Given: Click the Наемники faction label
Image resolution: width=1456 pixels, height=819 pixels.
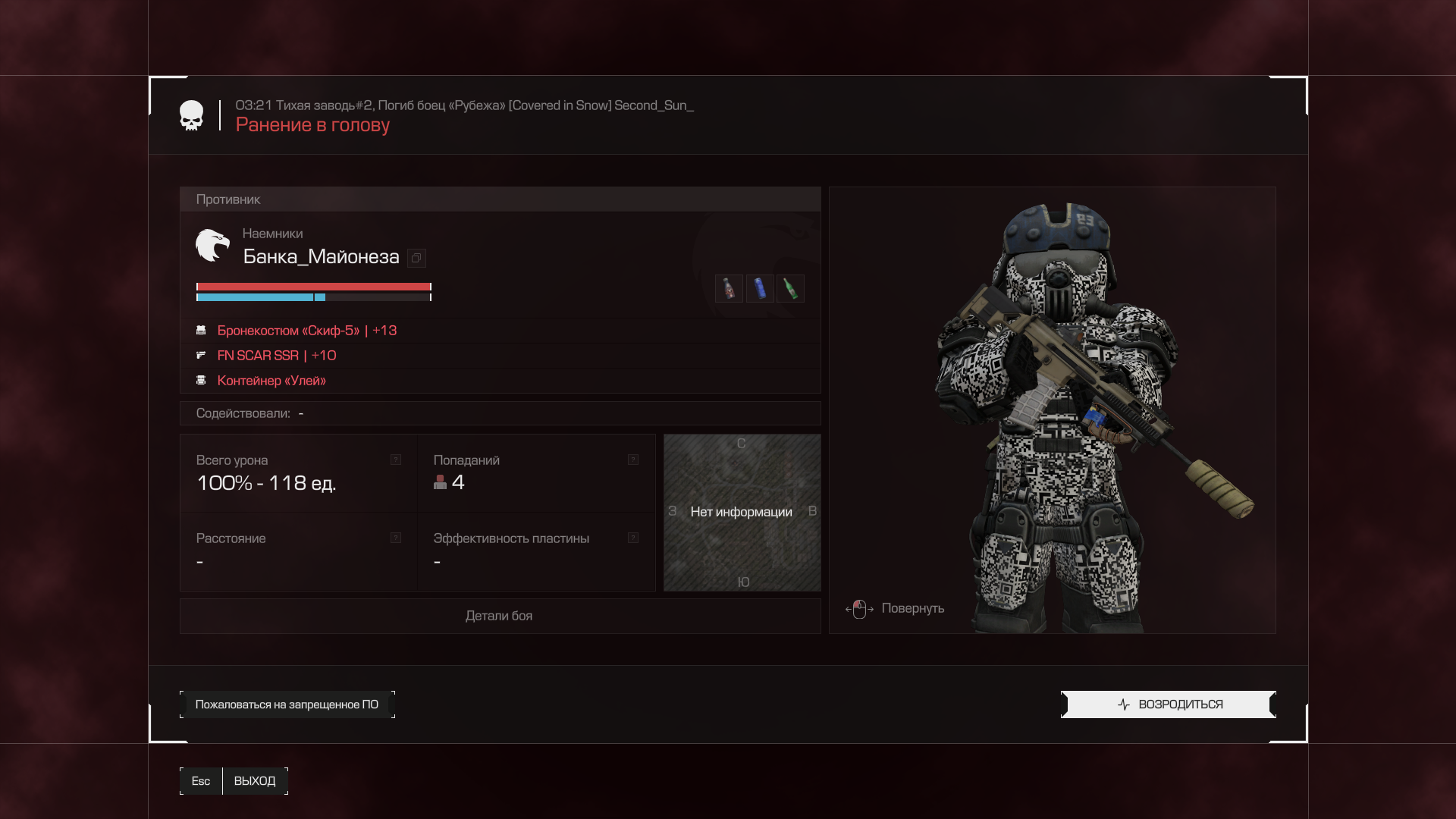Looking at the screenshot, I should [272, 234].
